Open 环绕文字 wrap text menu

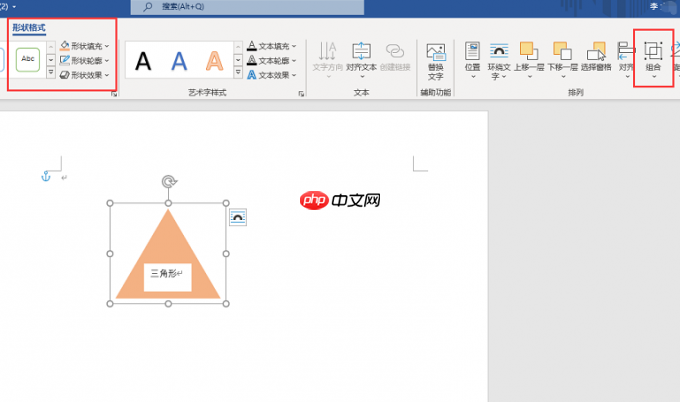point(499,61)
